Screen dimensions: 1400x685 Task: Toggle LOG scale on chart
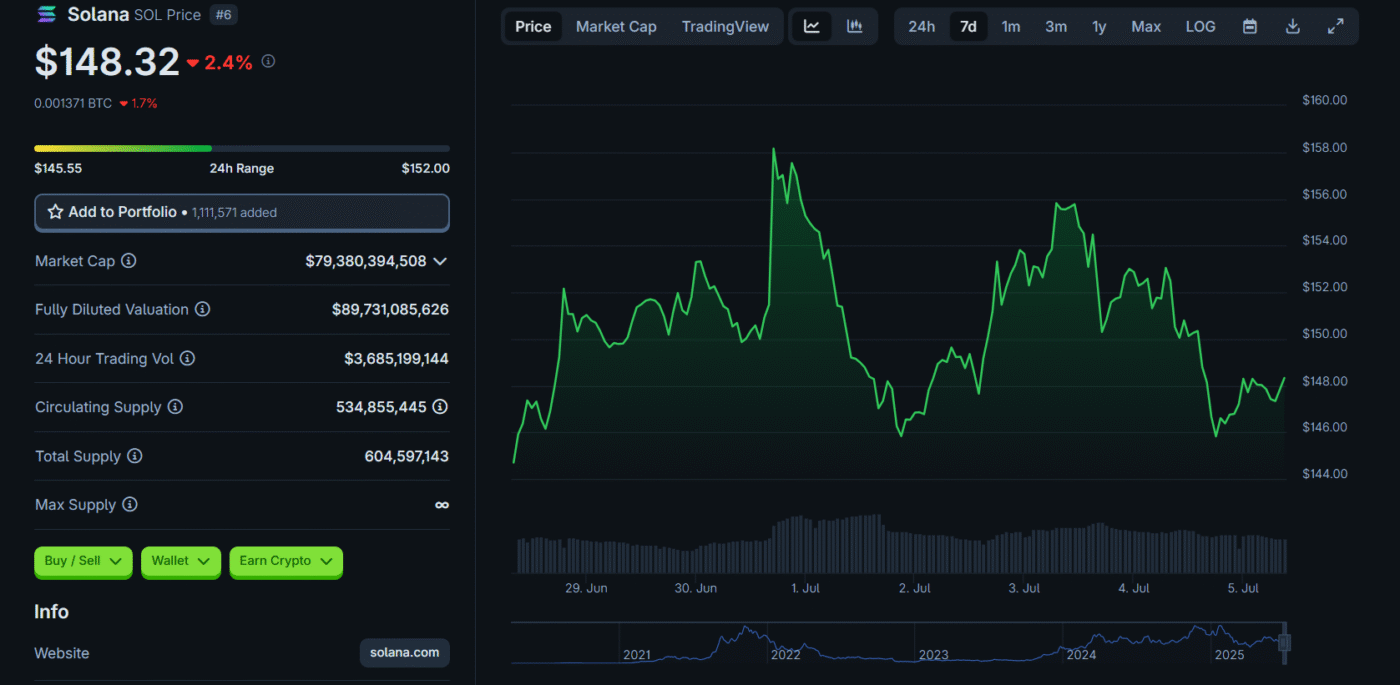click(1200, 27)
